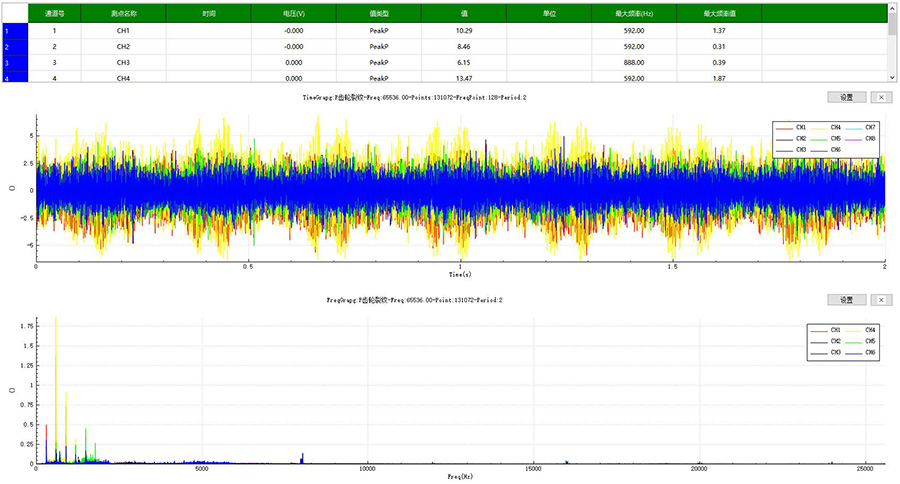Screen dimensions: 900x484
Task: Click the CH5 green legend entry in frequency graph
Action: pyautogui.click(x=863, y=342)
